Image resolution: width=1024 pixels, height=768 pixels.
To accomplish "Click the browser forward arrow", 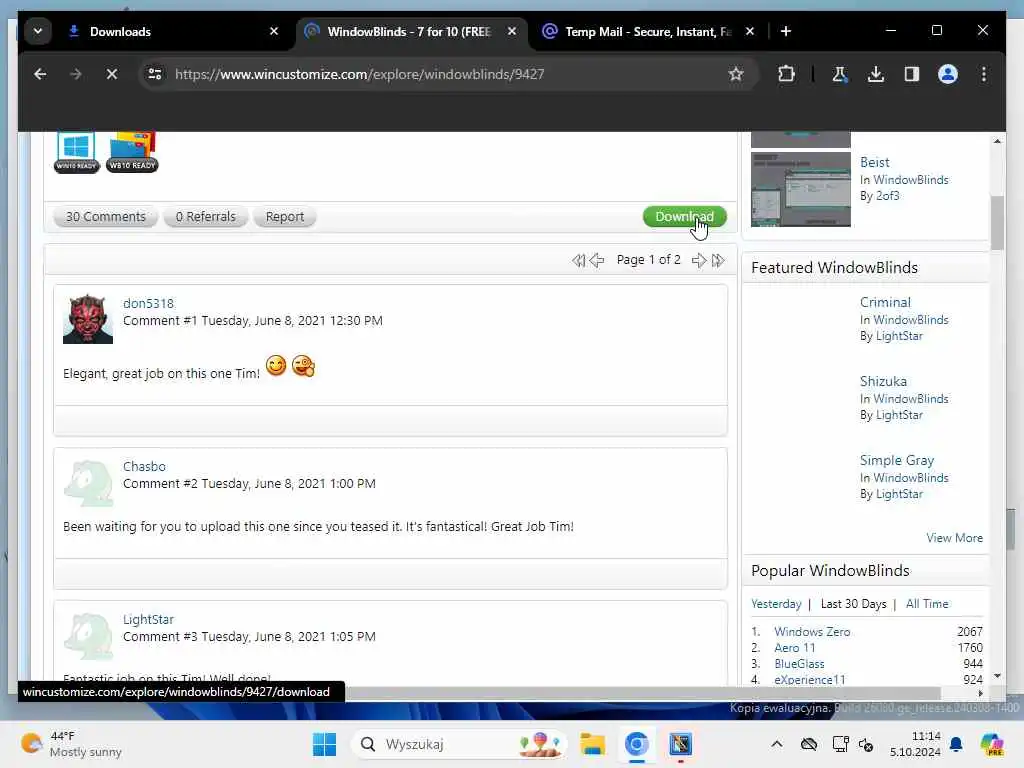I will pos(76,74).
